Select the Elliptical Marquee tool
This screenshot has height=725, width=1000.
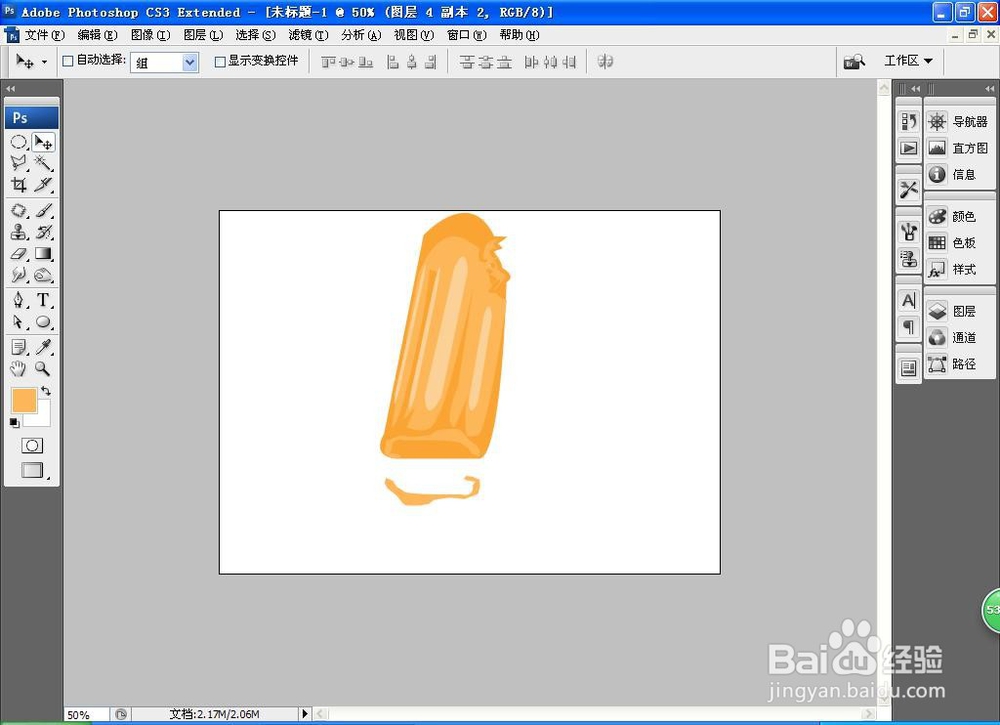[18, 142]
